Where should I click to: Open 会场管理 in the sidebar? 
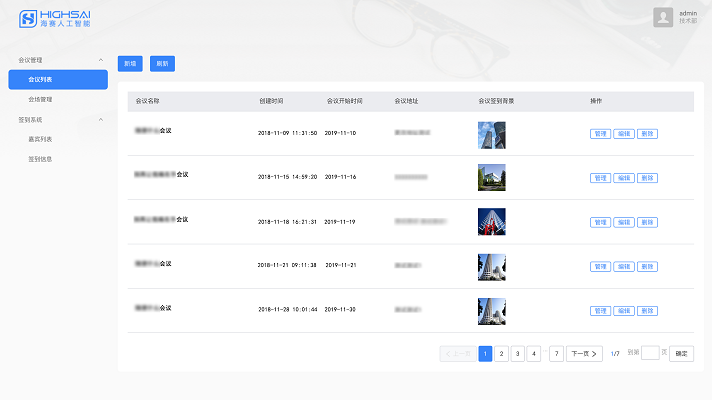tap(40, 99)
